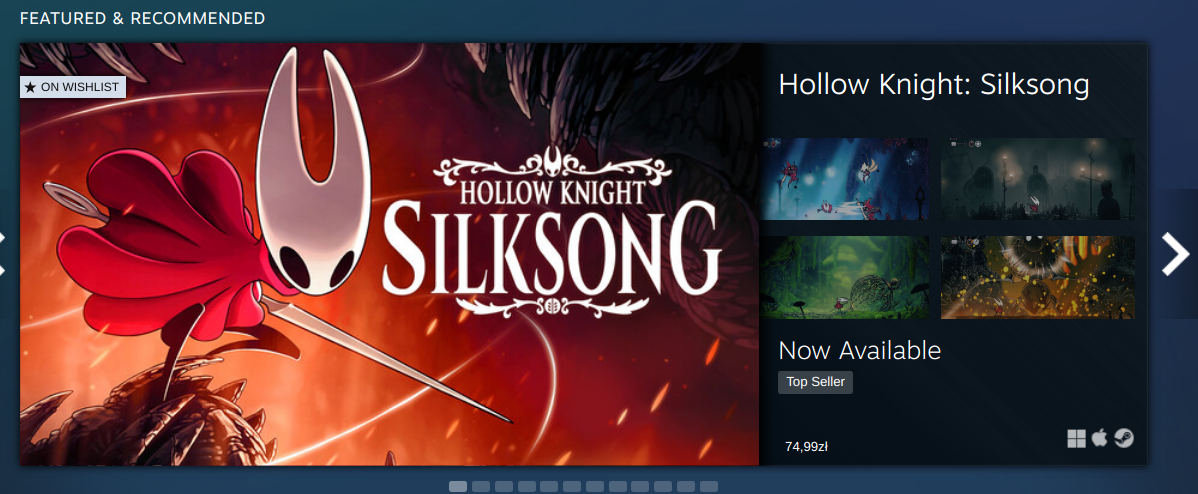
Task: Open the green forest screenshot thumbnail
Action: click(x=844, y=277)
